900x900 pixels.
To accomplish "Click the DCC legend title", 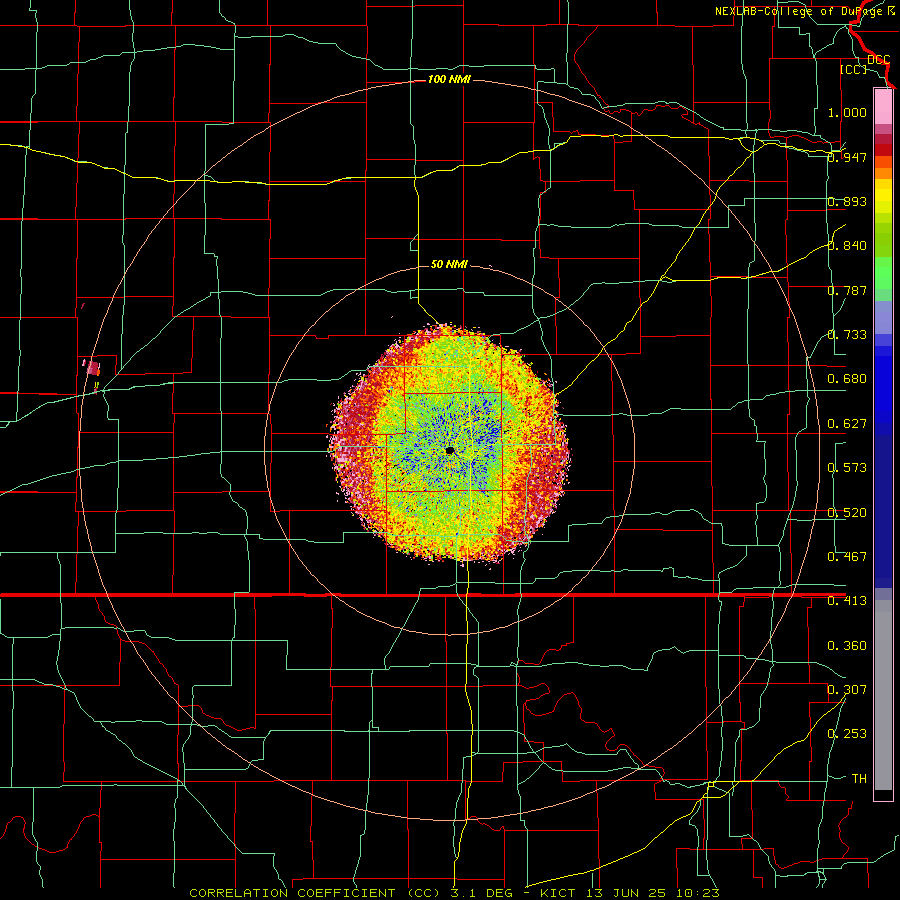I will coord(878,60).
